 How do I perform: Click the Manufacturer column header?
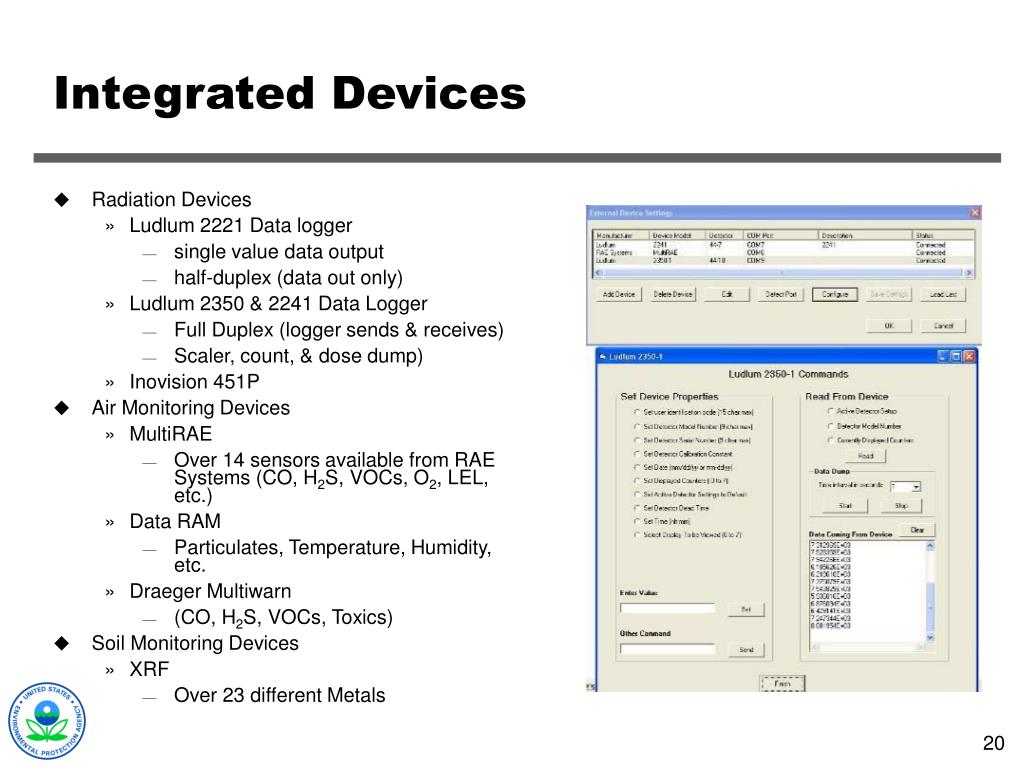[x=621, y=235]
